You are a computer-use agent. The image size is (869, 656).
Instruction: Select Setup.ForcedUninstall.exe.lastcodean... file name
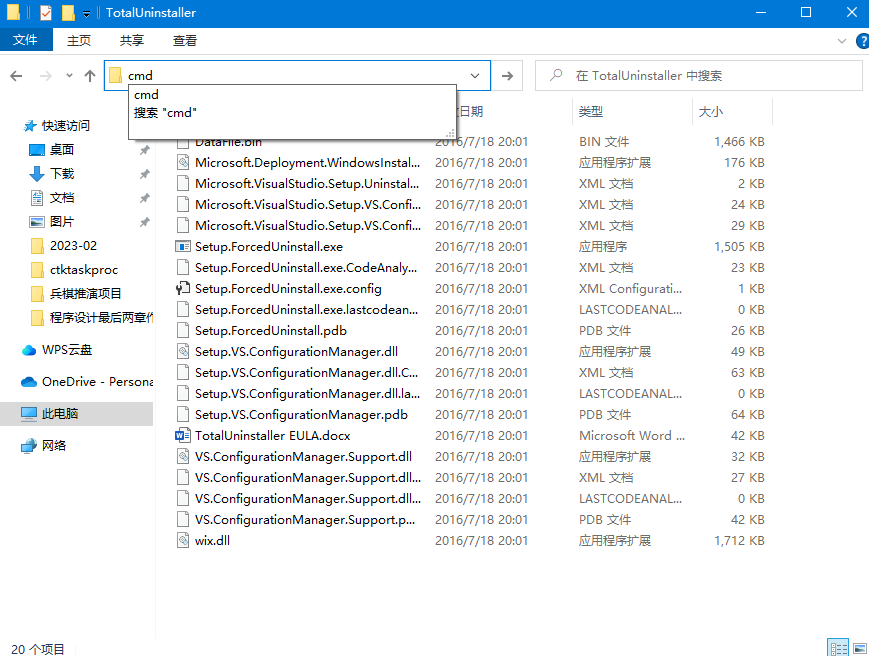click(x=306, y=310)
